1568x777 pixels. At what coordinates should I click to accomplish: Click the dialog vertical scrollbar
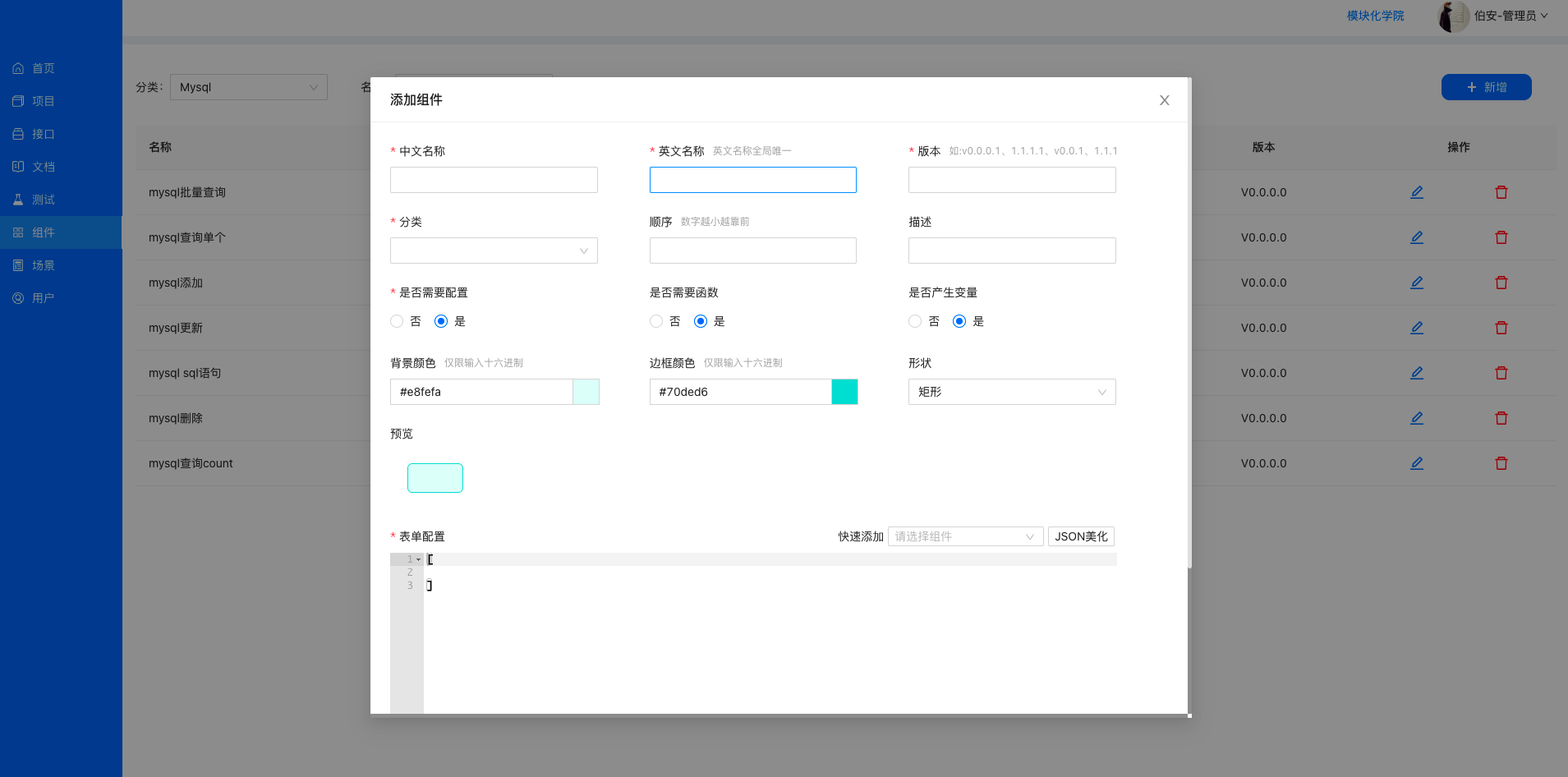[1189, 322]
